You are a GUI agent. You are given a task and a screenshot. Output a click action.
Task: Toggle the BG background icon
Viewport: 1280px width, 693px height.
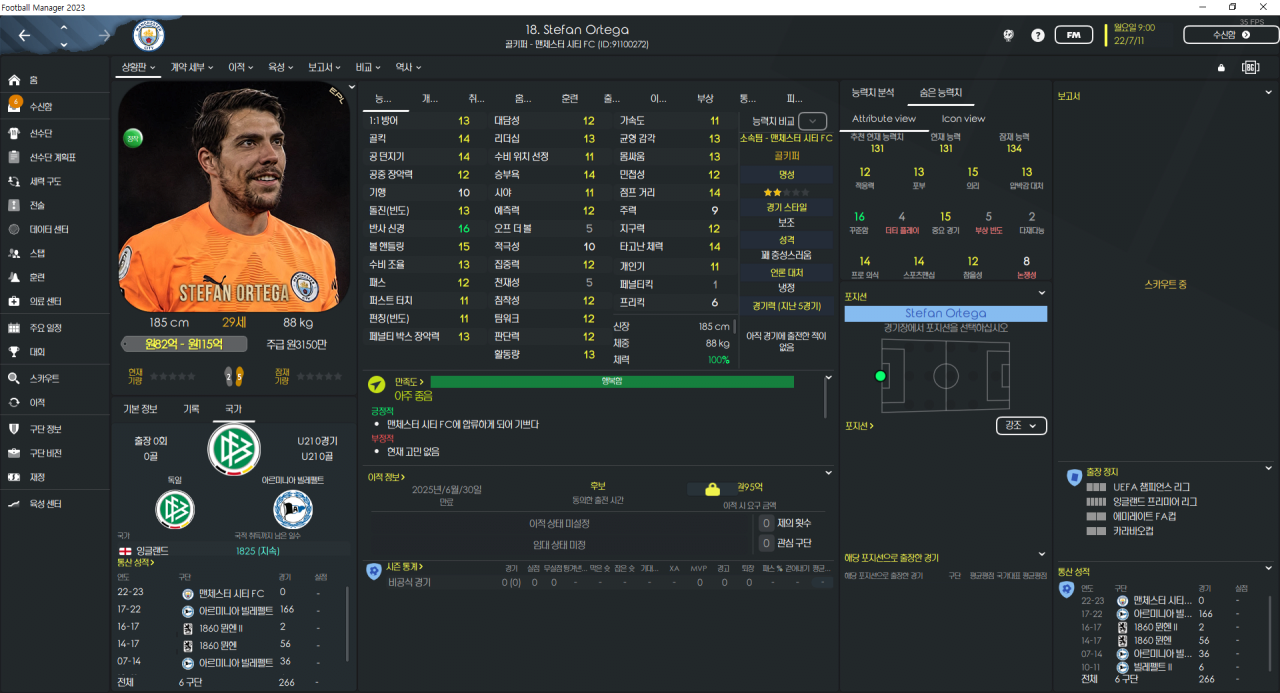coord(1250,67)
